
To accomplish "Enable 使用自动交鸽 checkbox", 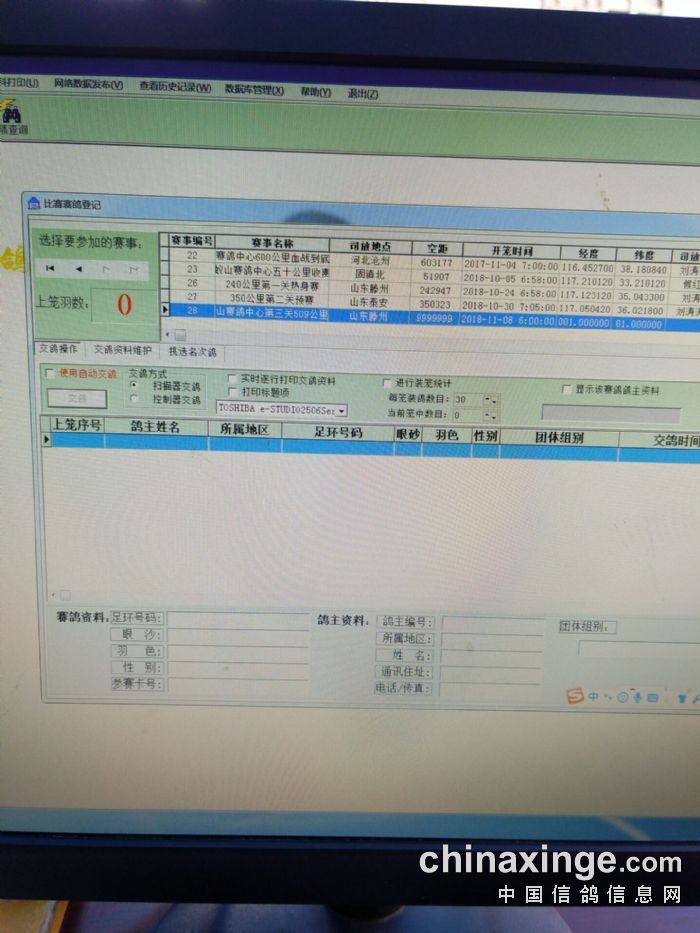I will click(50, 373).
